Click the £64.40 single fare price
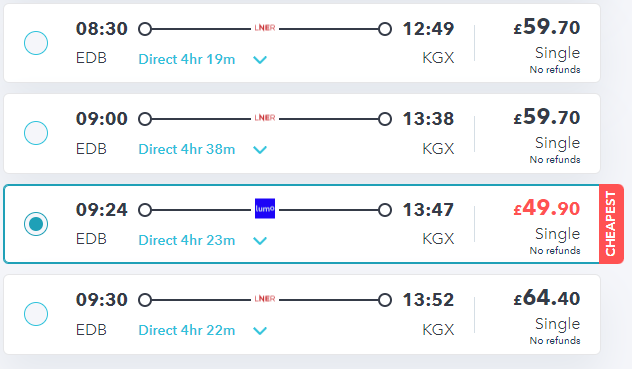This screenshot has width=632, height=369. pyautogui.click(x=547, y=298)
